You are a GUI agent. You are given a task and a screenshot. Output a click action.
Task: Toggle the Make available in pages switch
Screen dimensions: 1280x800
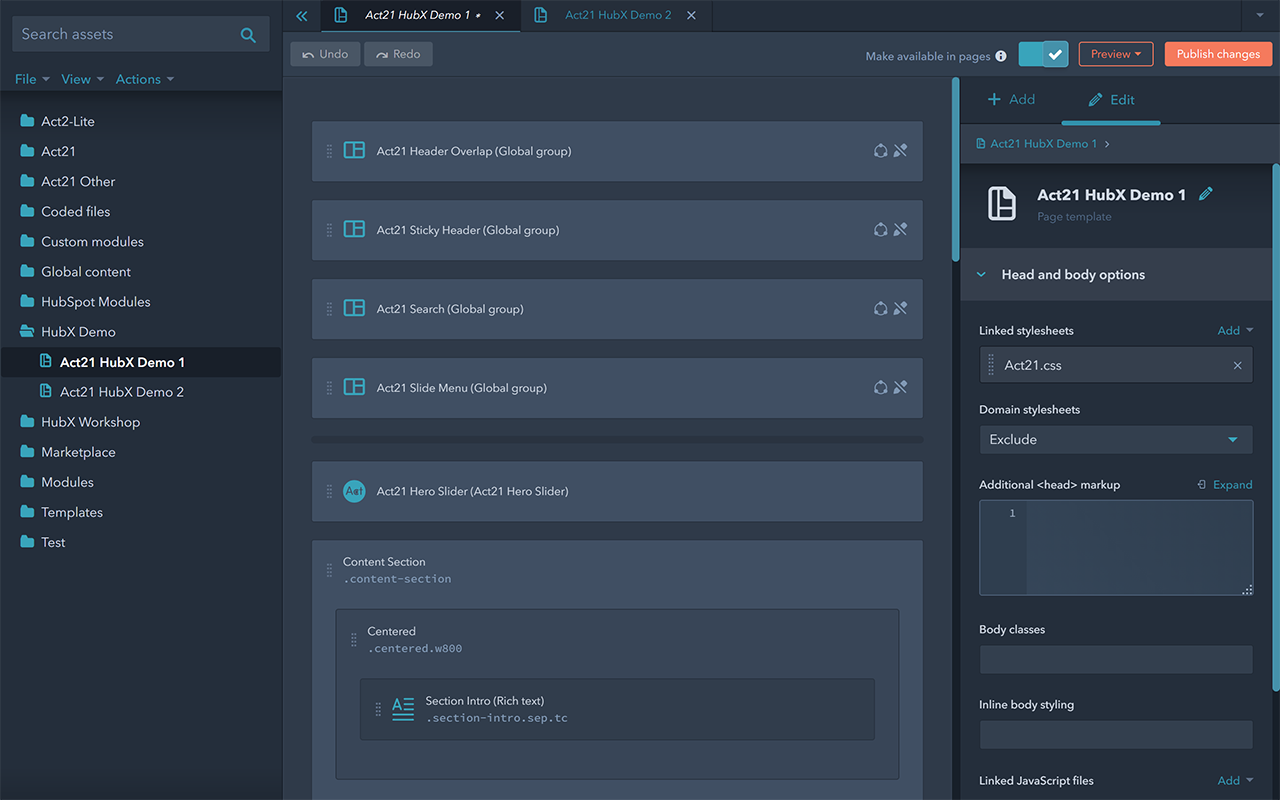[x=1044, y=54]
